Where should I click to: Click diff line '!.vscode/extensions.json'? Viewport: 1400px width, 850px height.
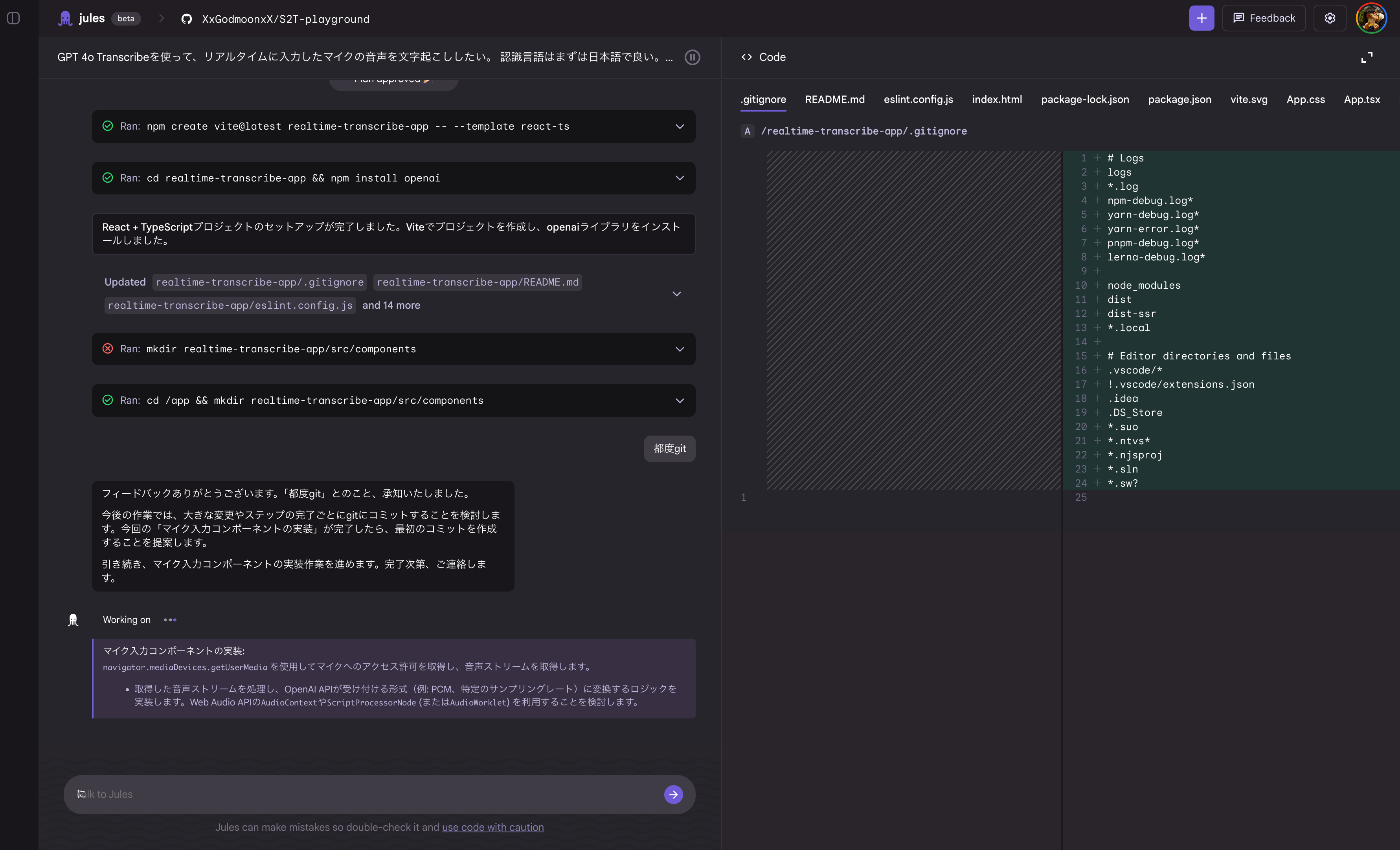click(1181, 384)
